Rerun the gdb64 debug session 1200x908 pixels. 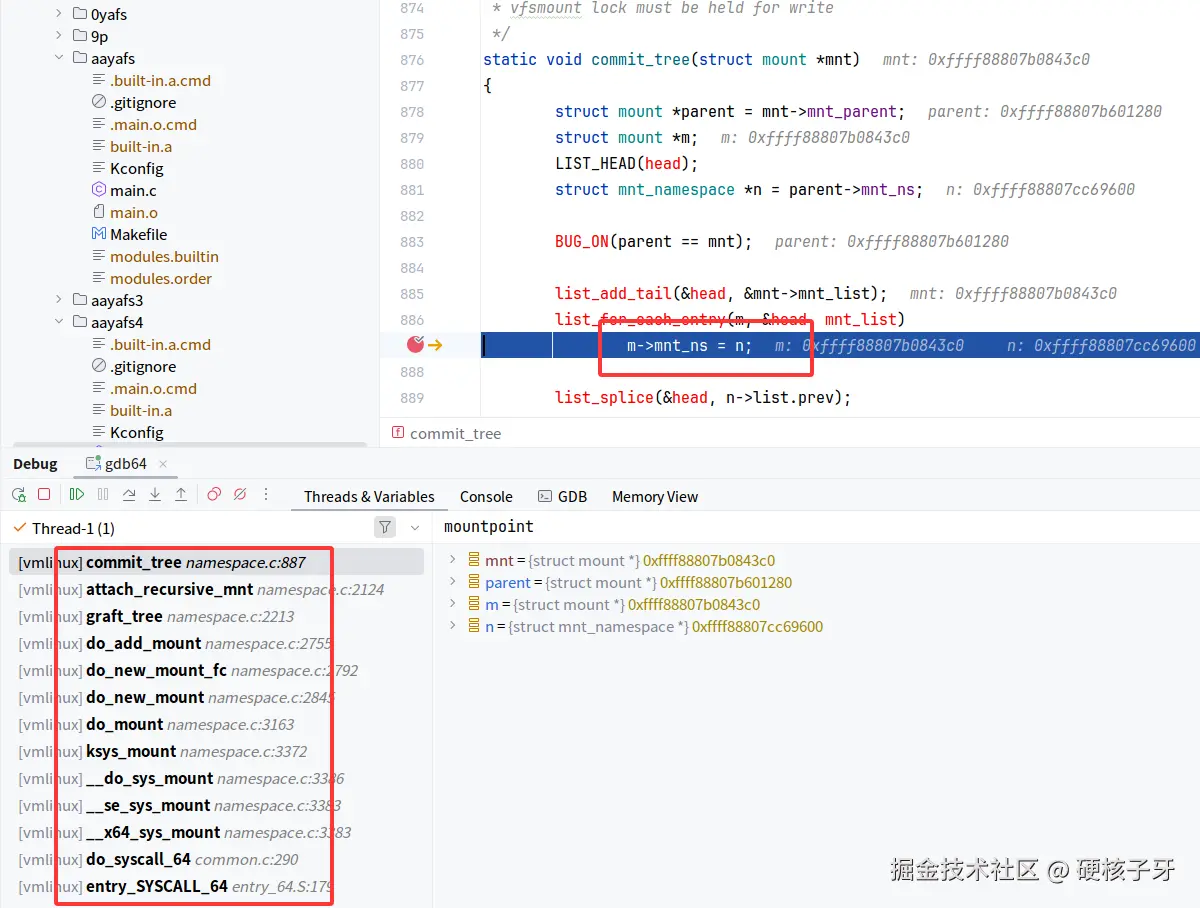click(18, 494)
